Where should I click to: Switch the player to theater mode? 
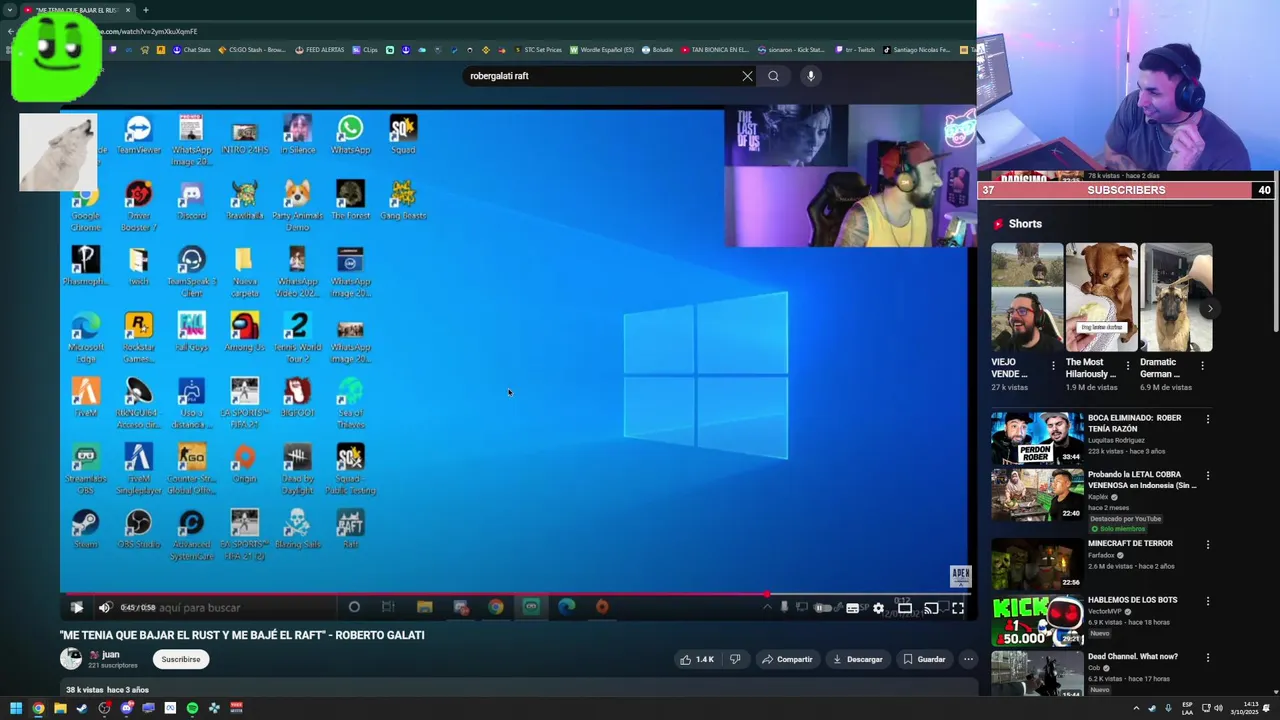click(905, 608)
